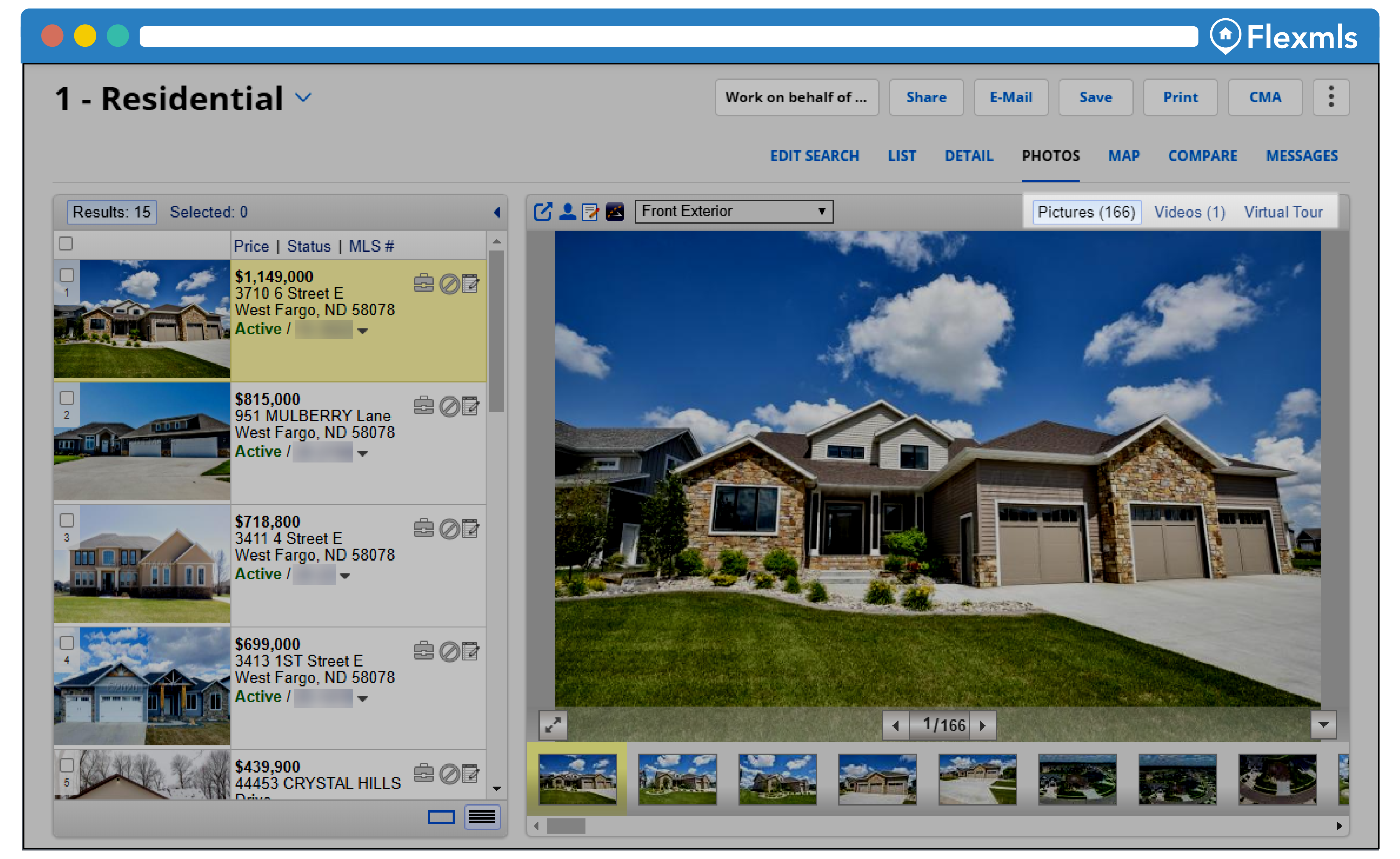The width and height of the screenshot is (1400, 859).
Task: Check listing 3 at 3411 4 Street E
Action: (x=67, y=521)
